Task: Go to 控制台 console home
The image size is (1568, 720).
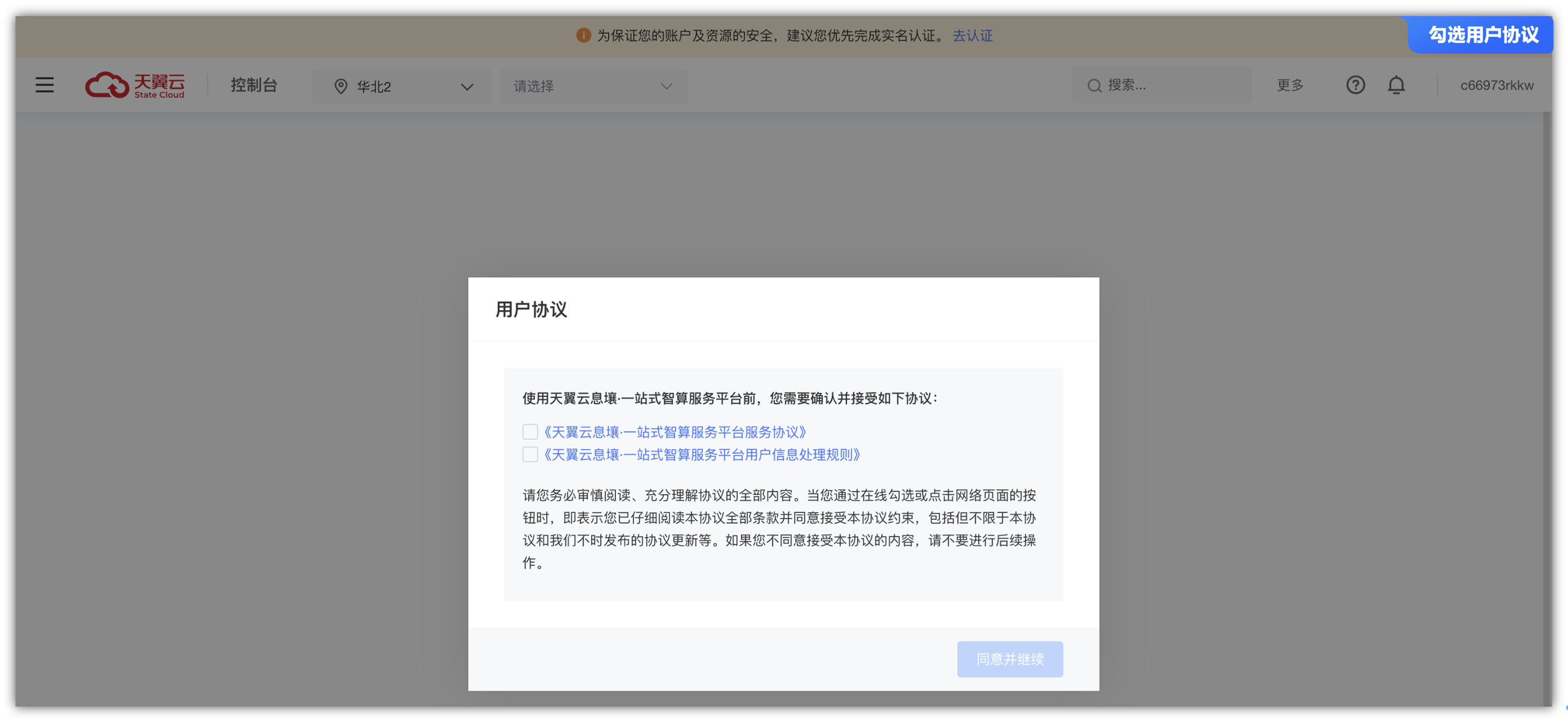Action: tap(254, 85)
